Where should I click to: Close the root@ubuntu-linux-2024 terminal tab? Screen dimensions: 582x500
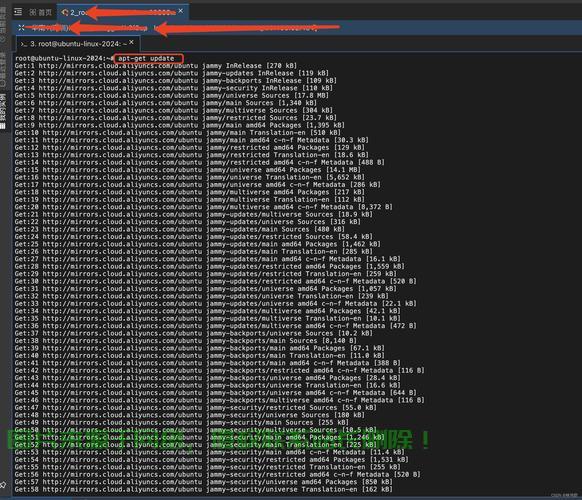[131, 42]
